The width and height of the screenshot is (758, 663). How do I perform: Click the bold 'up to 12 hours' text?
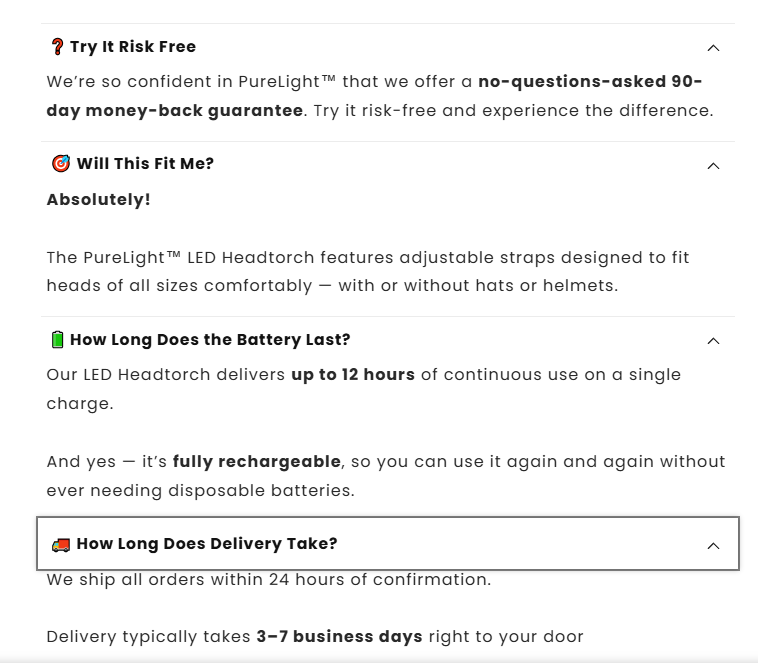tap(353, 375)
